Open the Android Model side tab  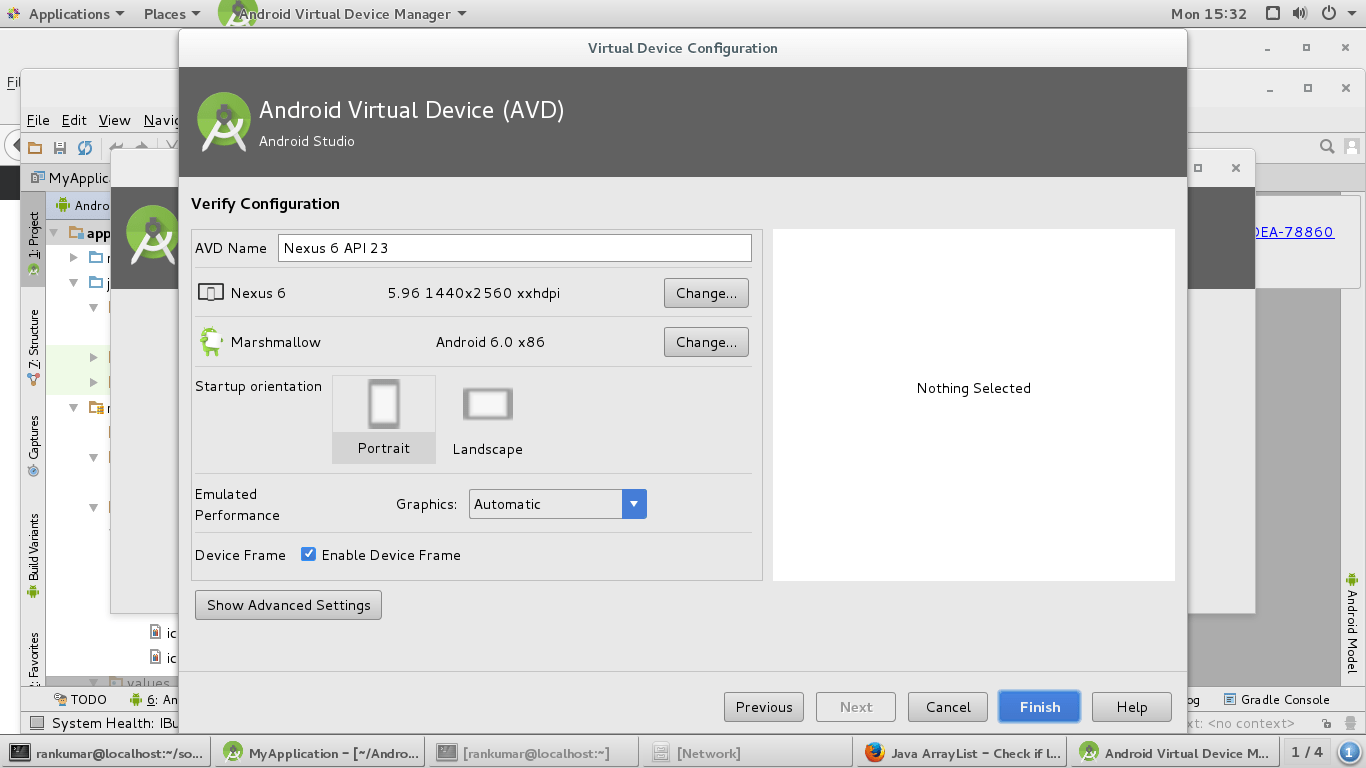click(x=1352, y=623)
